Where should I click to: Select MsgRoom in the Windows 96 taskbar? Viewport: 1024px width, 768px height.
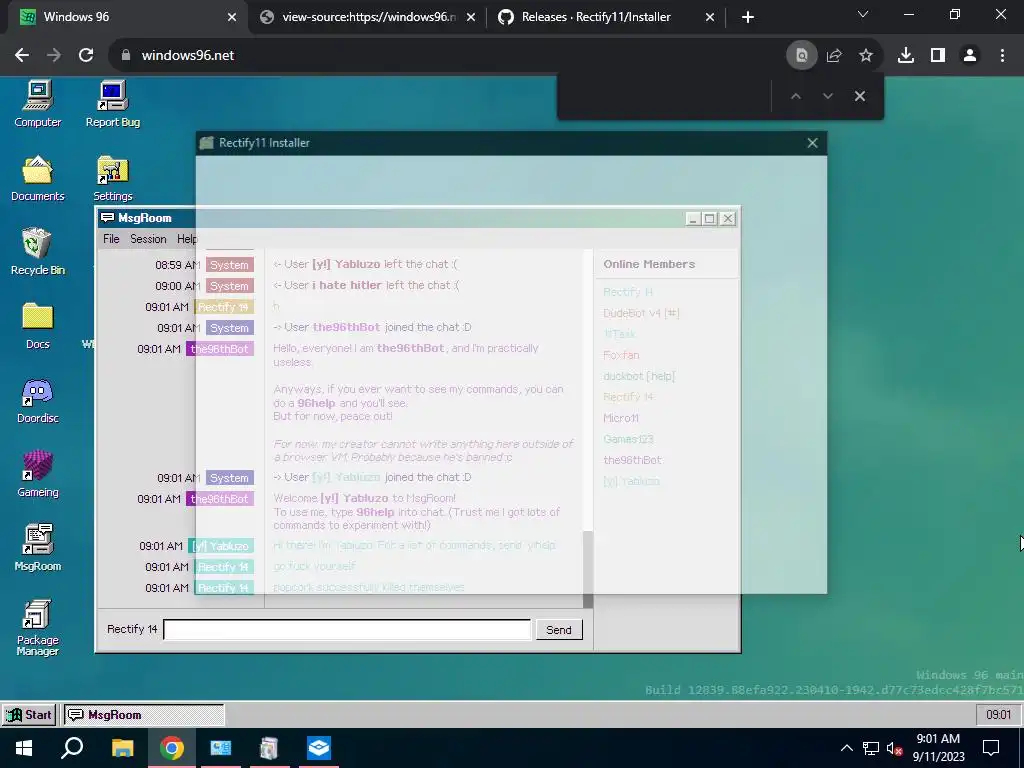(x=144, y=715)
